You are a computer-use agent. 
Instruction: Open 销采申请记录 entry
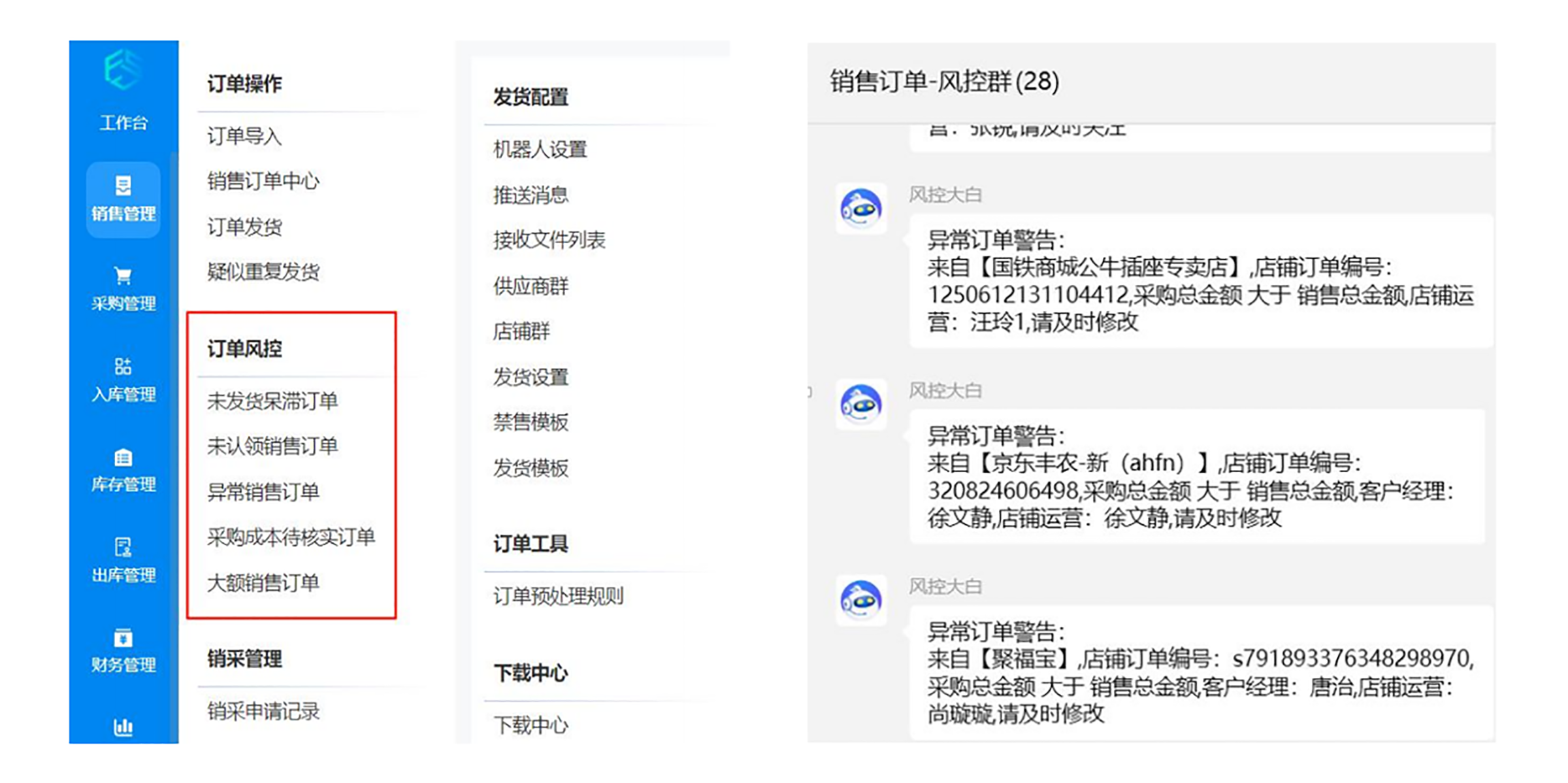pyautogui.click(x=263, y=711)
